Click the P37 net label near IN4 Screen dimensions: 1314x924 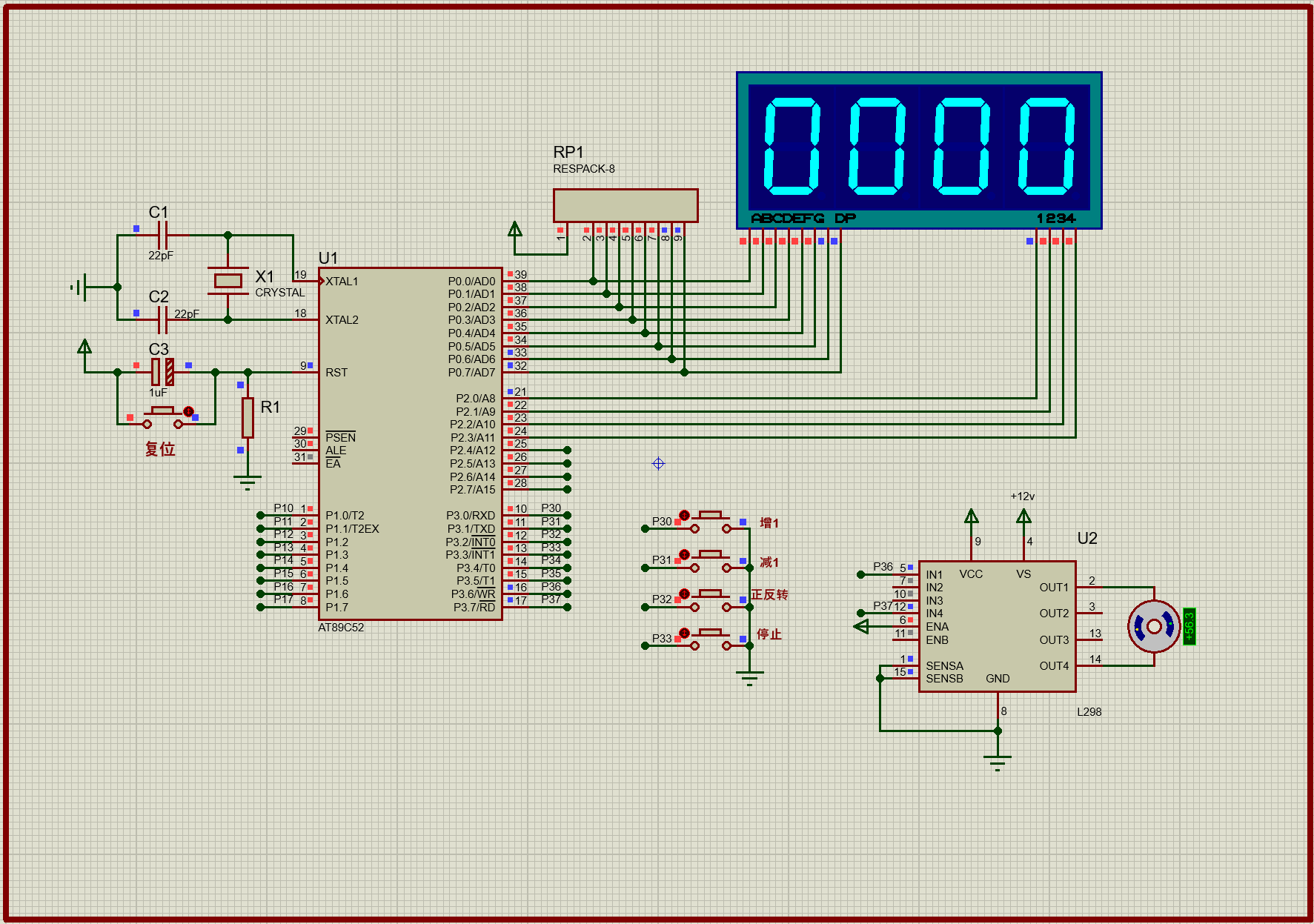[x=883, y=606]
